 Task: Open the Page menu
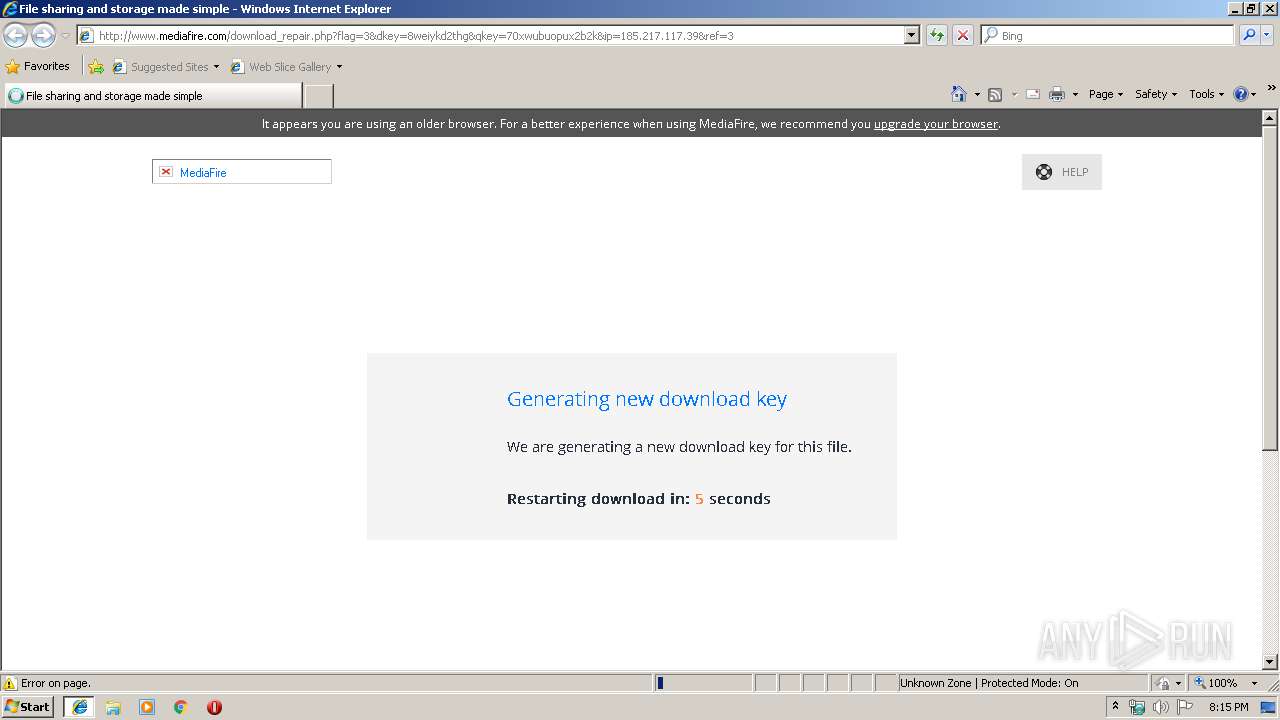(x=1106, y=94)
